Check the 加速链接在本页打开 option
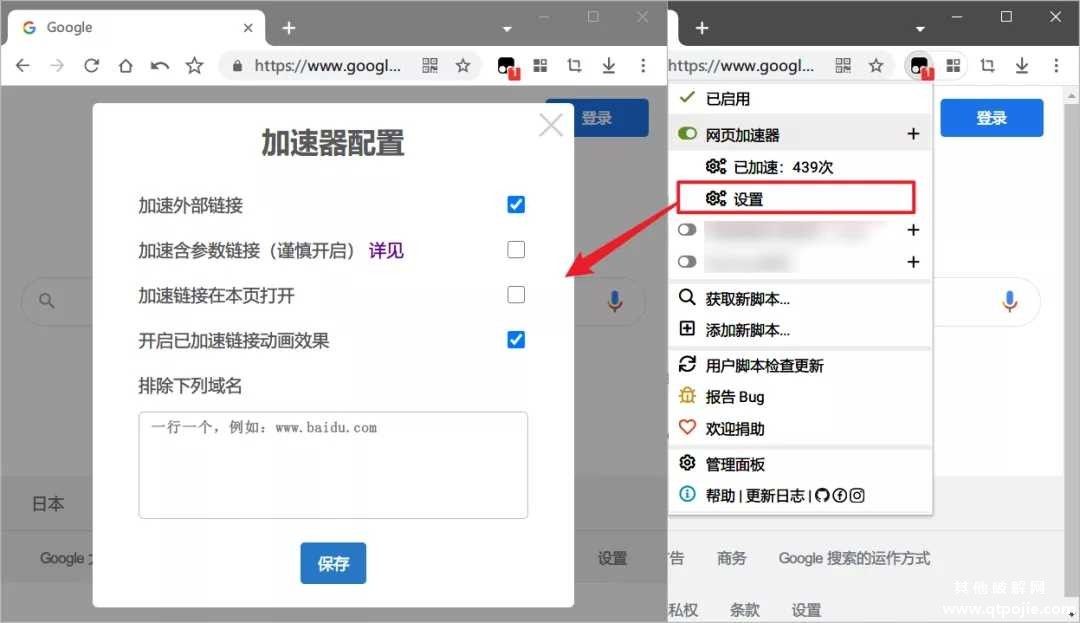This screenshot has height=623, width=1080. 516,295
